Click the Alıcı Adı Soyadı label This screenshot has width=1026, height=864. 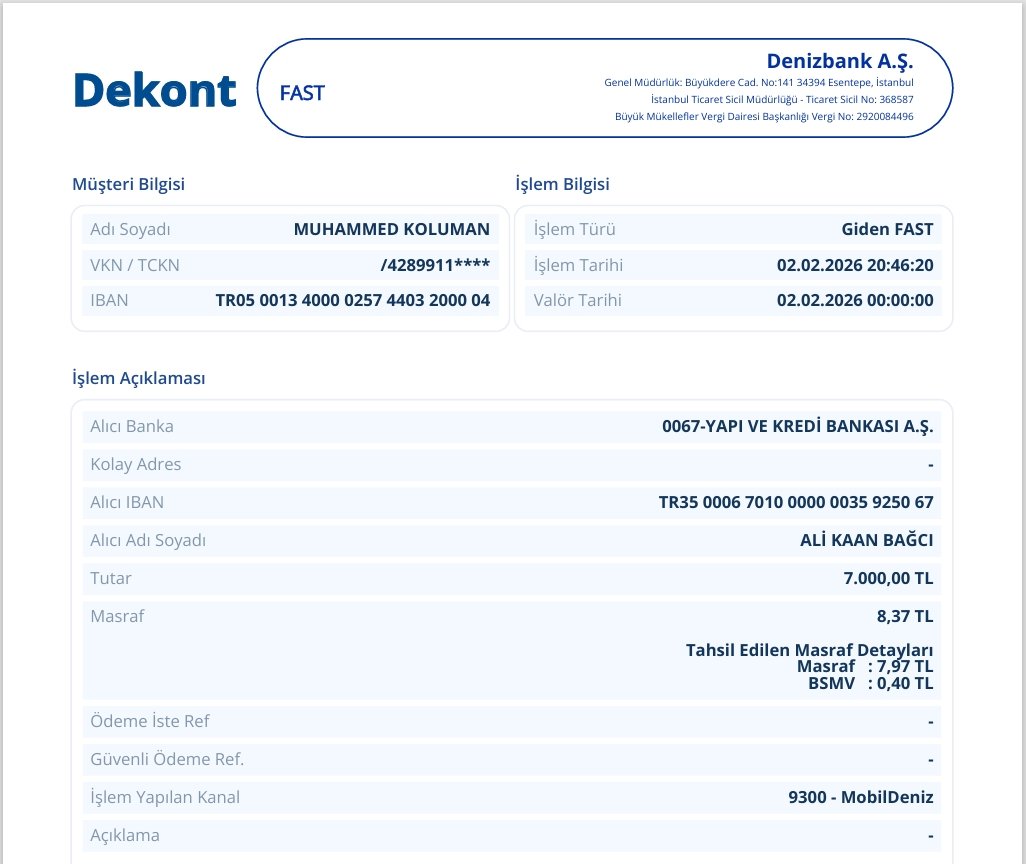point(148,540)
